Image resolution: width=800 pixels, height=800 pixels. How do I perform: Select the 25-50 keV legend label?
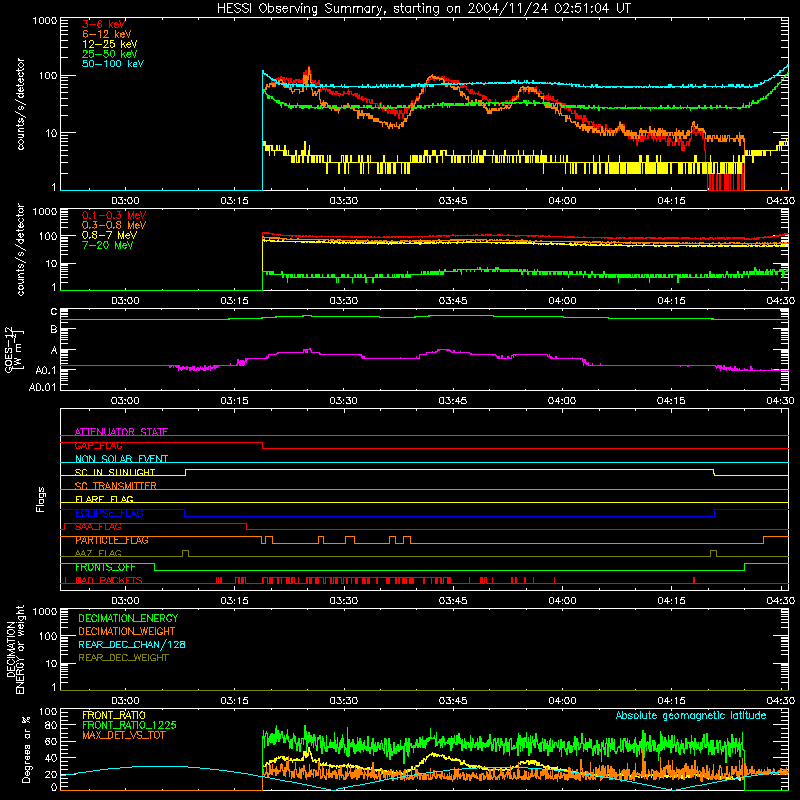[x=110, y=54]
